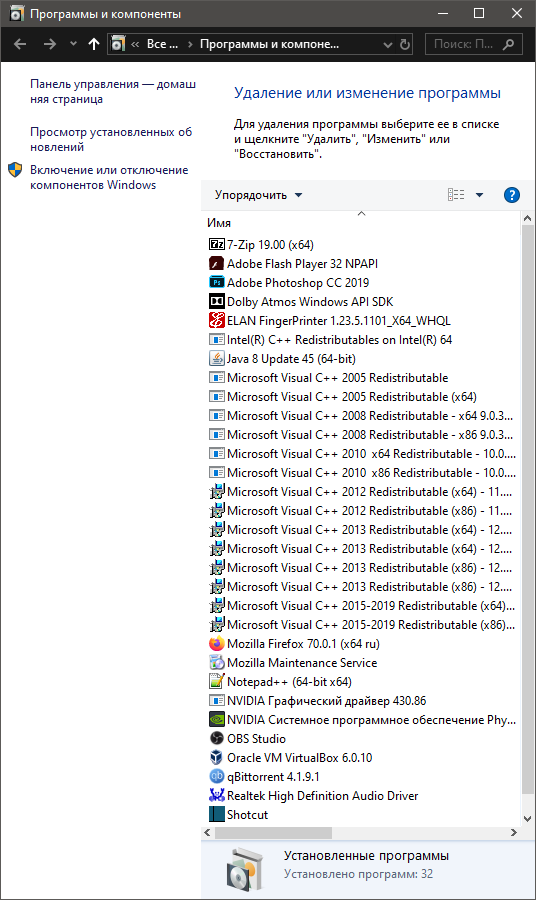The height and width of the screenshot is (900, 536).
Task: Click the NVIDIA PhysX system software icon
Action: click(x=216, y=719)
